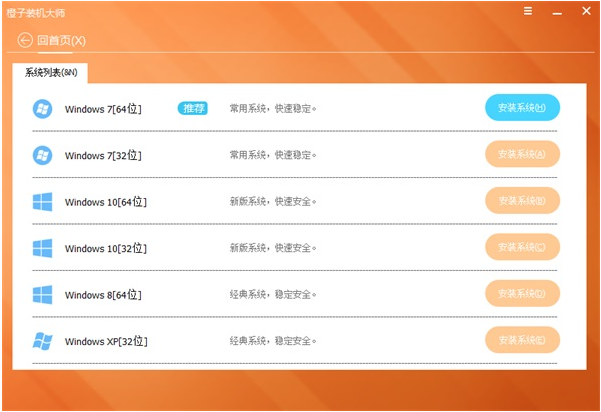
Task: Click the Windows 10 32-bit logo icon
Action: tap(42, 248)
